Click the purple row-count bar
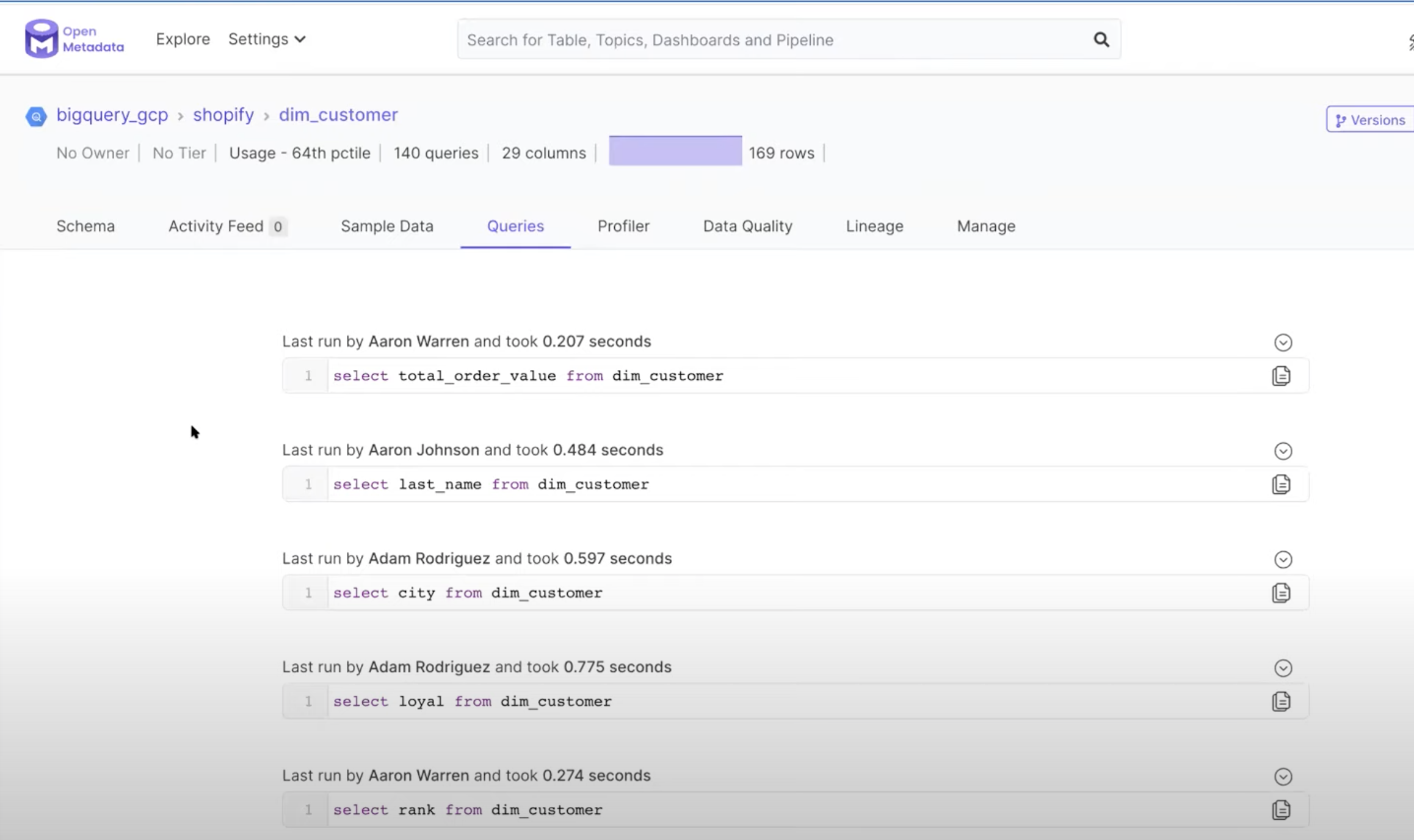This screenshot has height=840, width=1414. [x=675, y=151]
